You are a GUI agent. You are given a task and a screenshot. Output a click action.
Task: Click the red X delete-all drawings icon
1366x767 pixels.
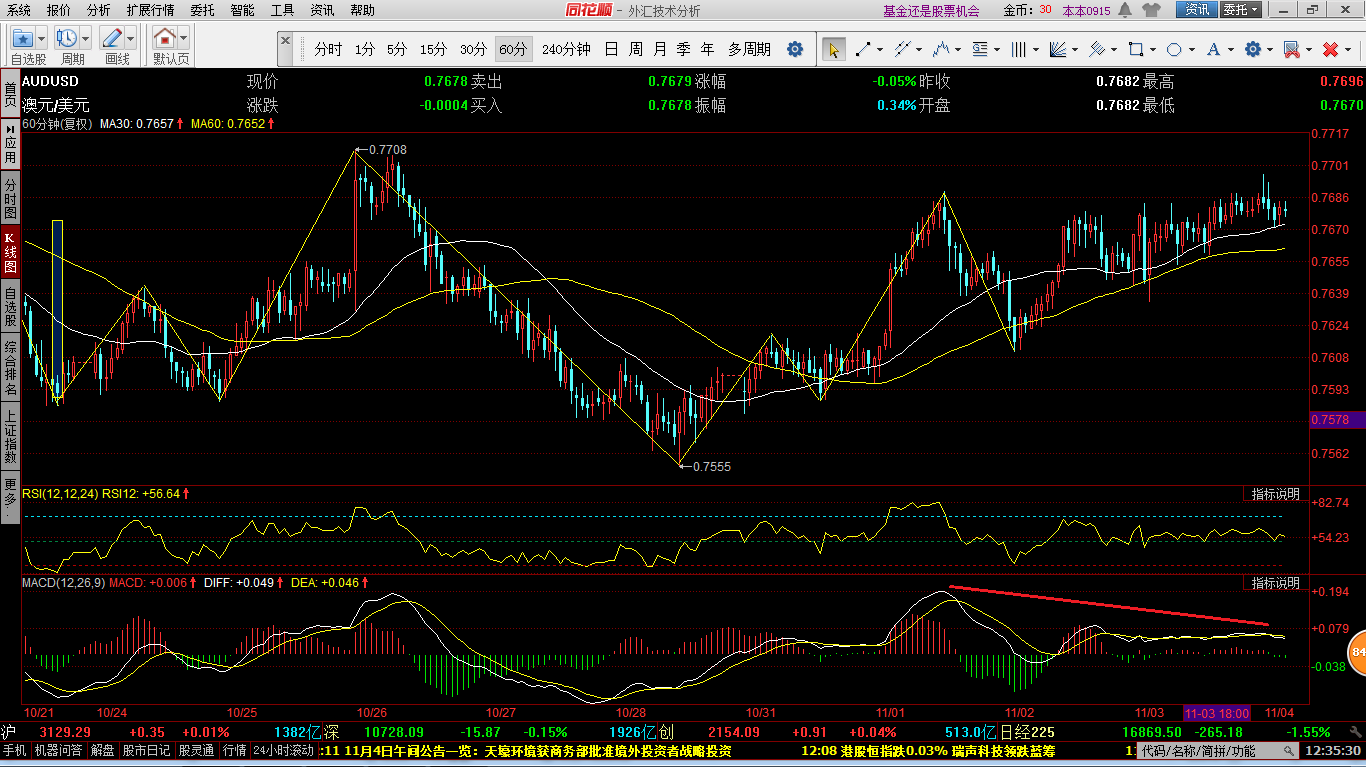tap(1330, 49)
